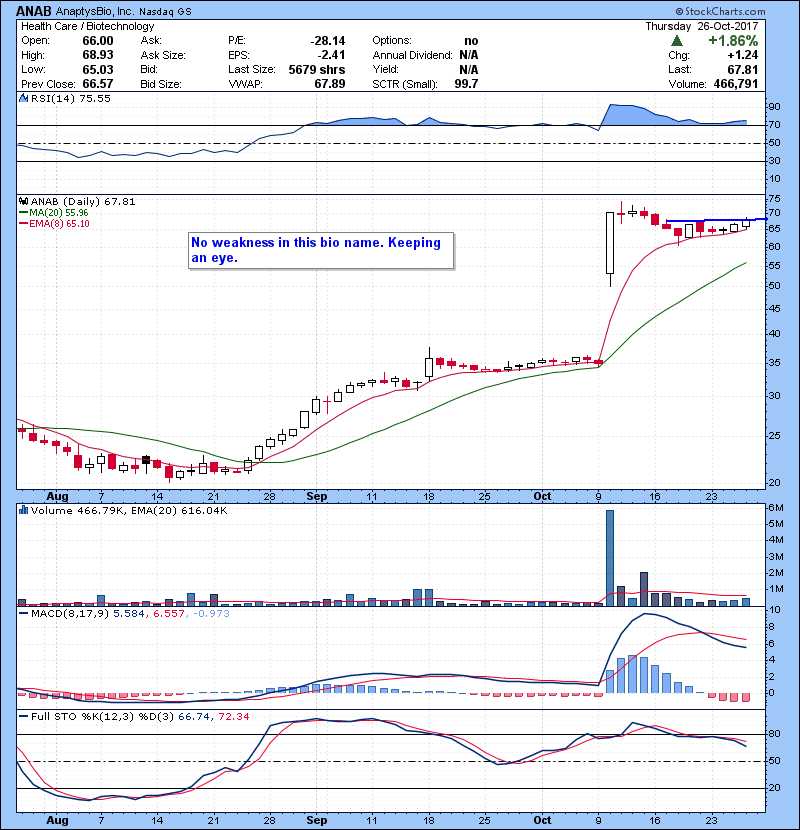The height and width of the screenshot is (830, 800).
Task: Click the Nasdaq GS exchange label
Action: (165, 12)
